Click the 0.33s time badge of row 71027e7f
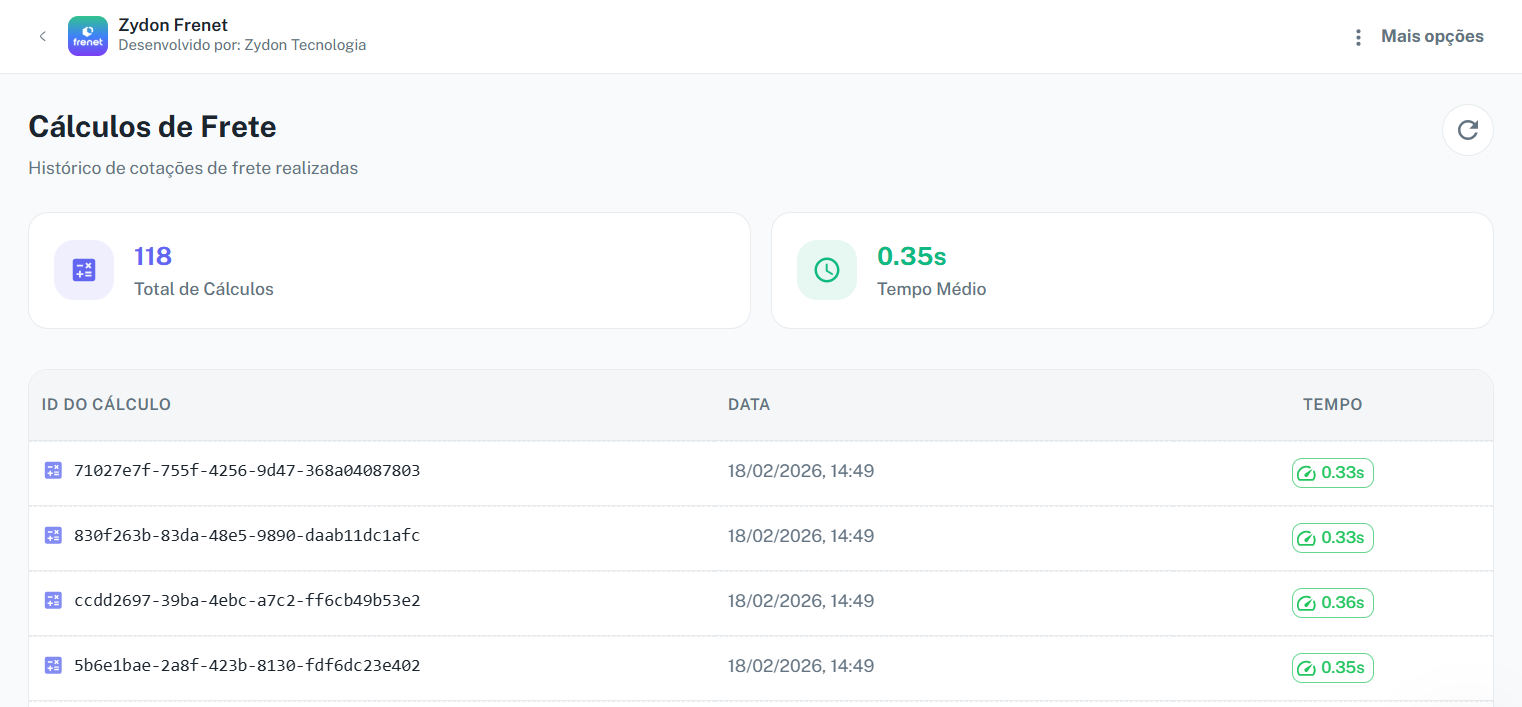 pos(1332,472)
